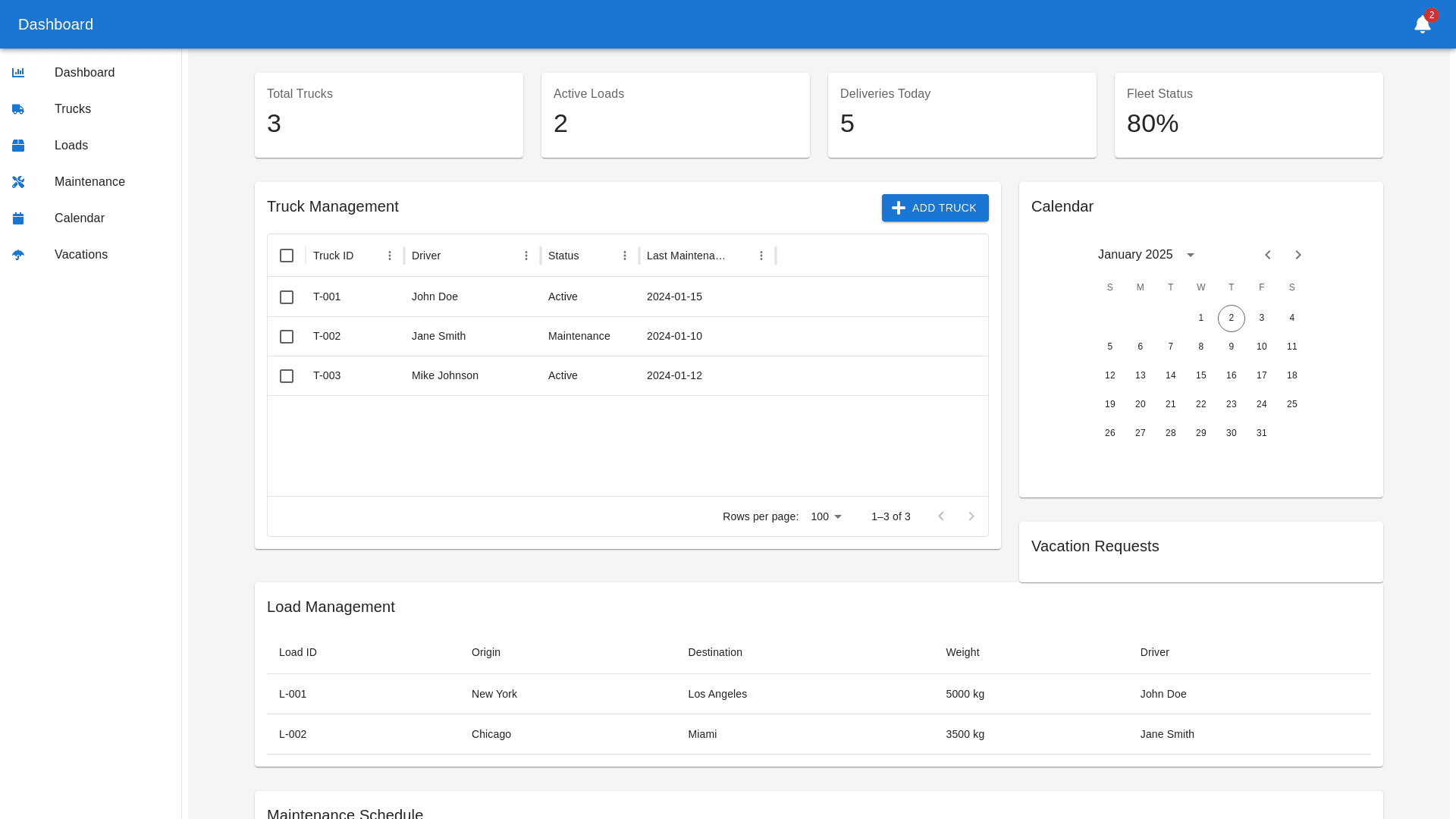Click the Add Truck button
Viewport: 1456px width, 819px height.
pos(935,208)
